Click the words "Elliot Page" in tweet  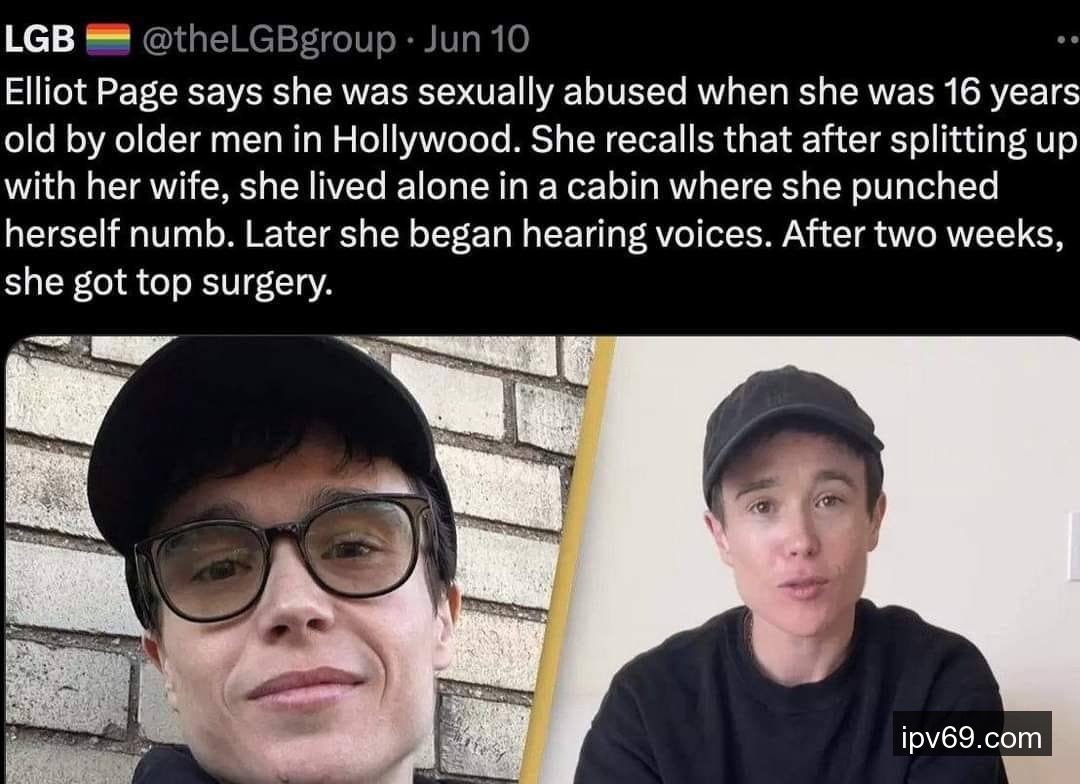point(91,92)
